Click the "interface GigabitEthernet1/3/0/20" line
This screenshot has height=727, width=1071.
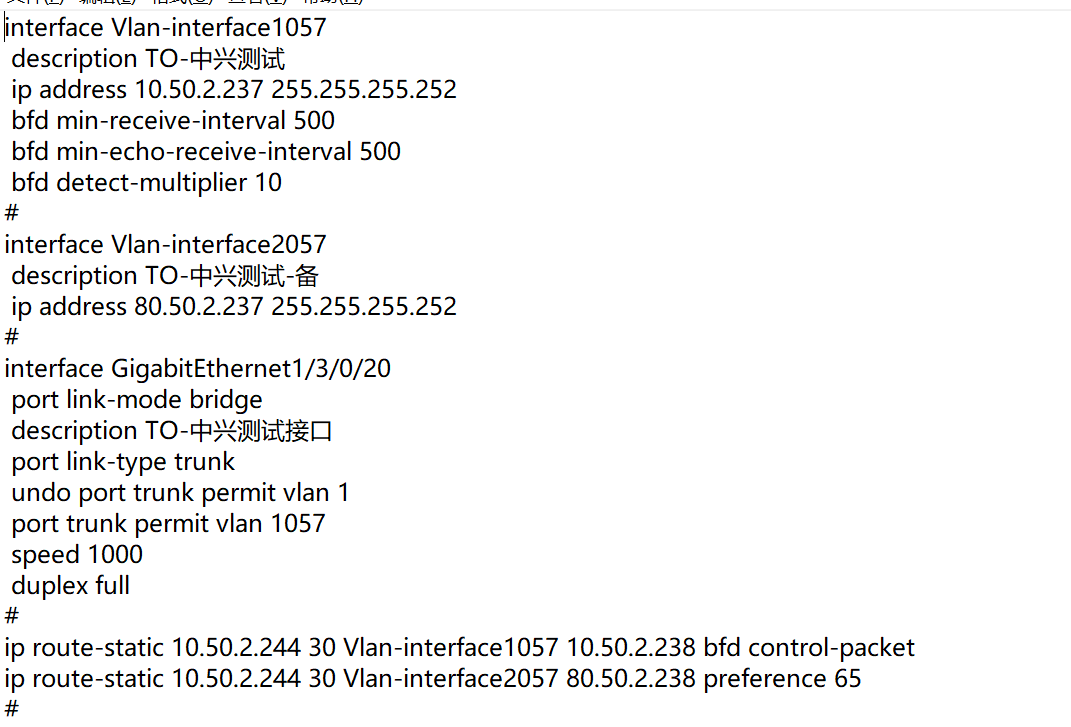pos(198,369)
